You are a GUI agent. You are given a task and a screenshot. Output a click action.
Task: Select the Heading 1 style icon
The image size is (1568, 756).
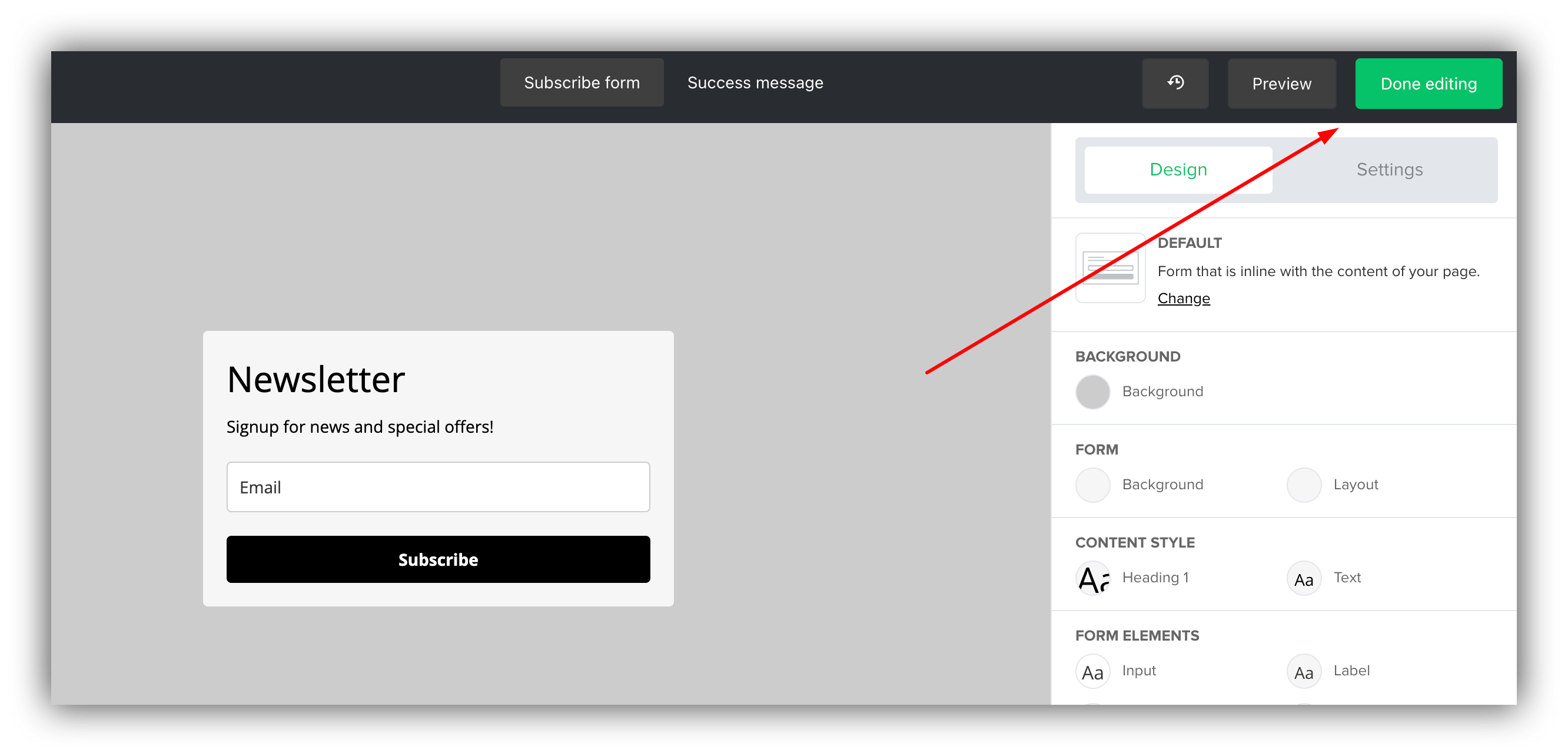click(1092, 578)
